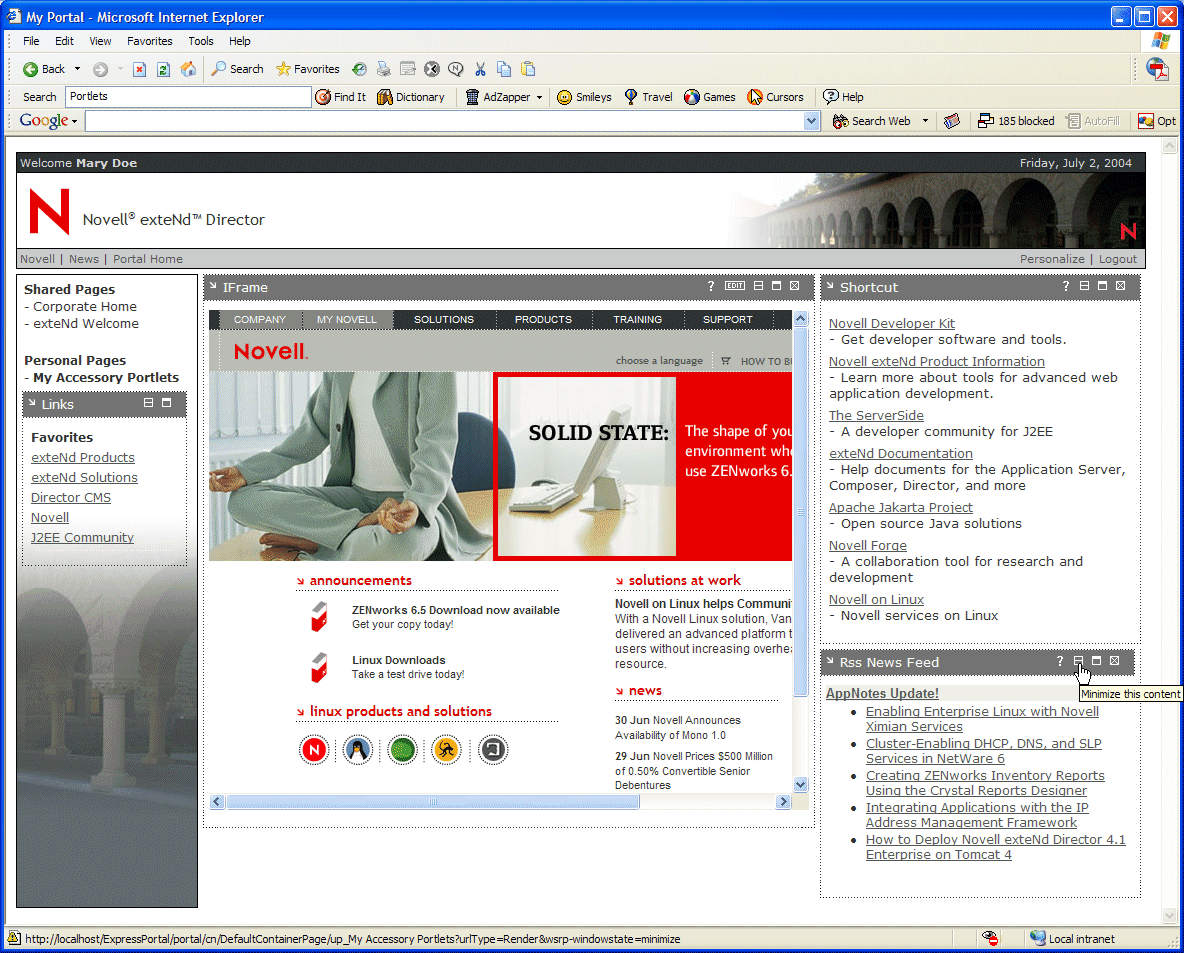Click the browser Back button

pos(44,69)
